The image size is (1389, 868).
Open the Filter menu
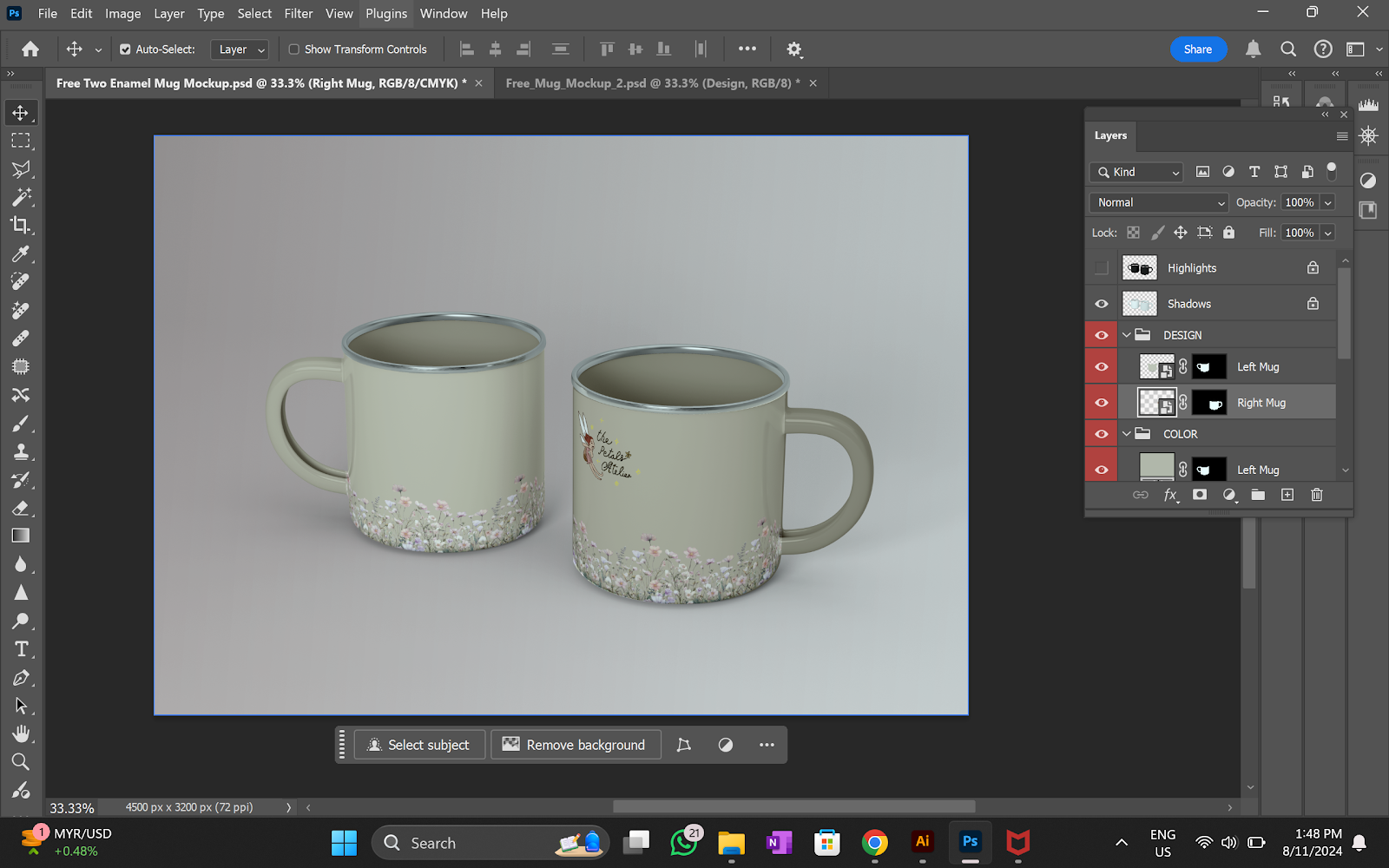298,14
